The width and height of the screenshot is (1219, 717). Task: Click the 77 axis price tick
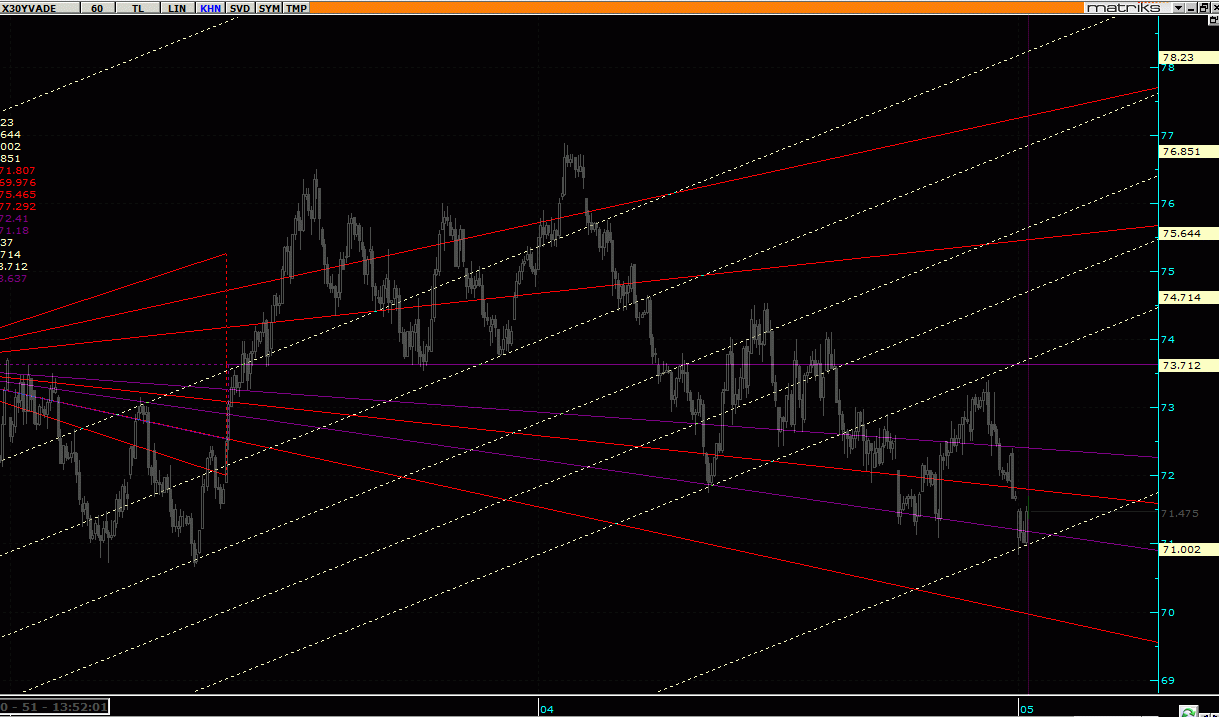point(1167,135)
